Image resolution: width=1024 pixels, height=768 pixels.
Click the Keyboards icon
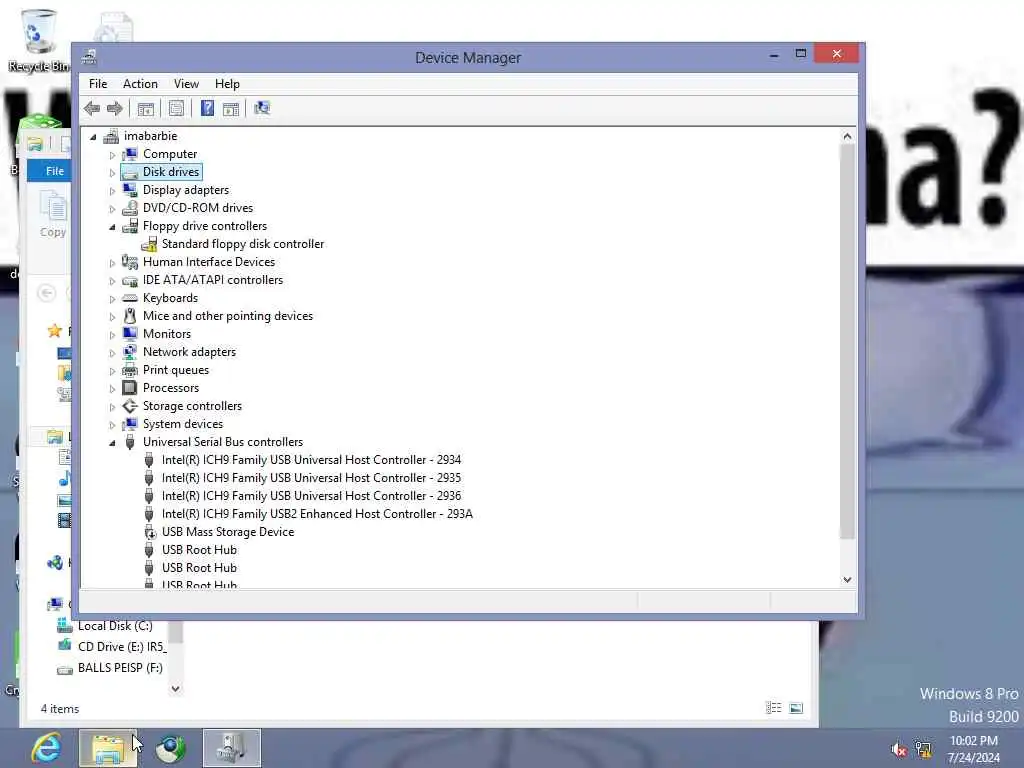click(x=130, y=298)
